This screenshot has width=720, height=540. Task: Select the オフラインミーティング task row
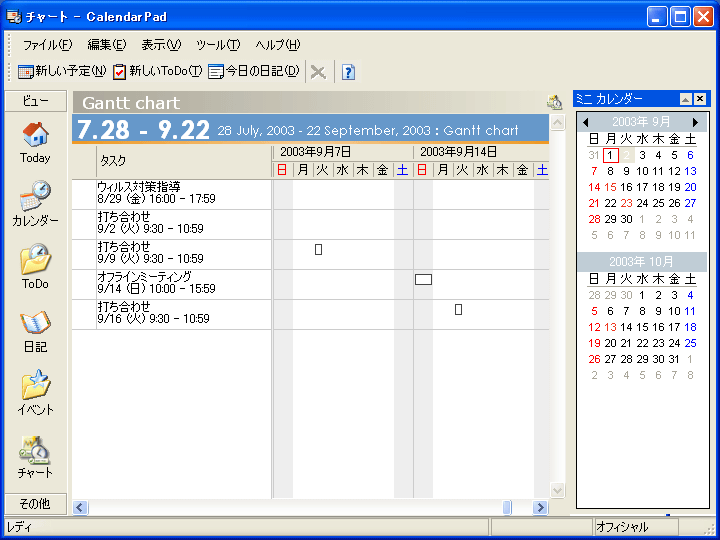tap(172, 284)
